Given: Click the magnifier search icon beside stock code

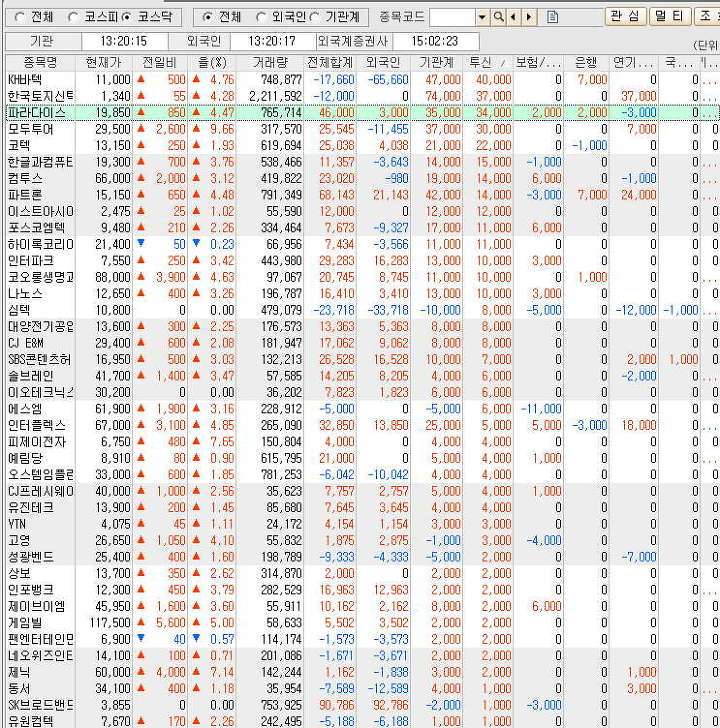Looking at the screenshot, I should [x=498, y=17].
